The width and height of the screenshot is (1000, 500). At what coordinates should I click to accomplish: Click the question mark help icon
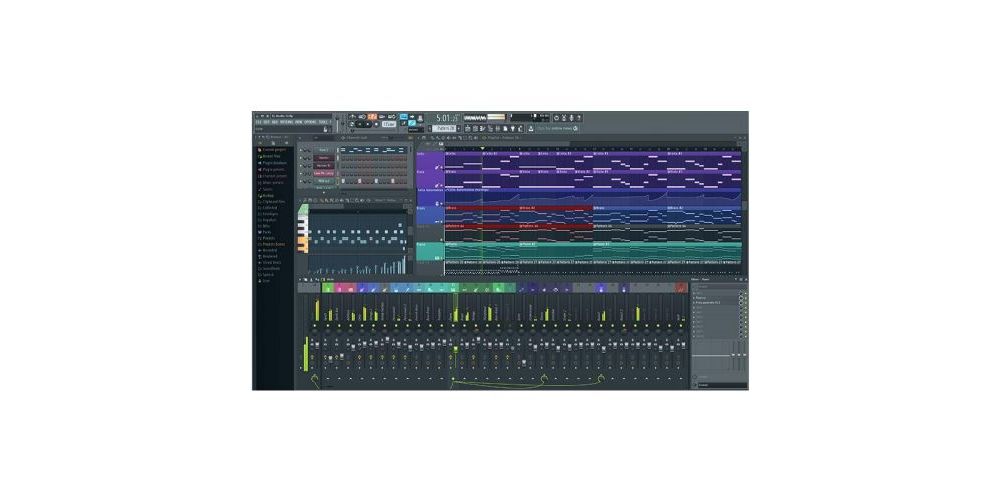[x=579, y=118]
